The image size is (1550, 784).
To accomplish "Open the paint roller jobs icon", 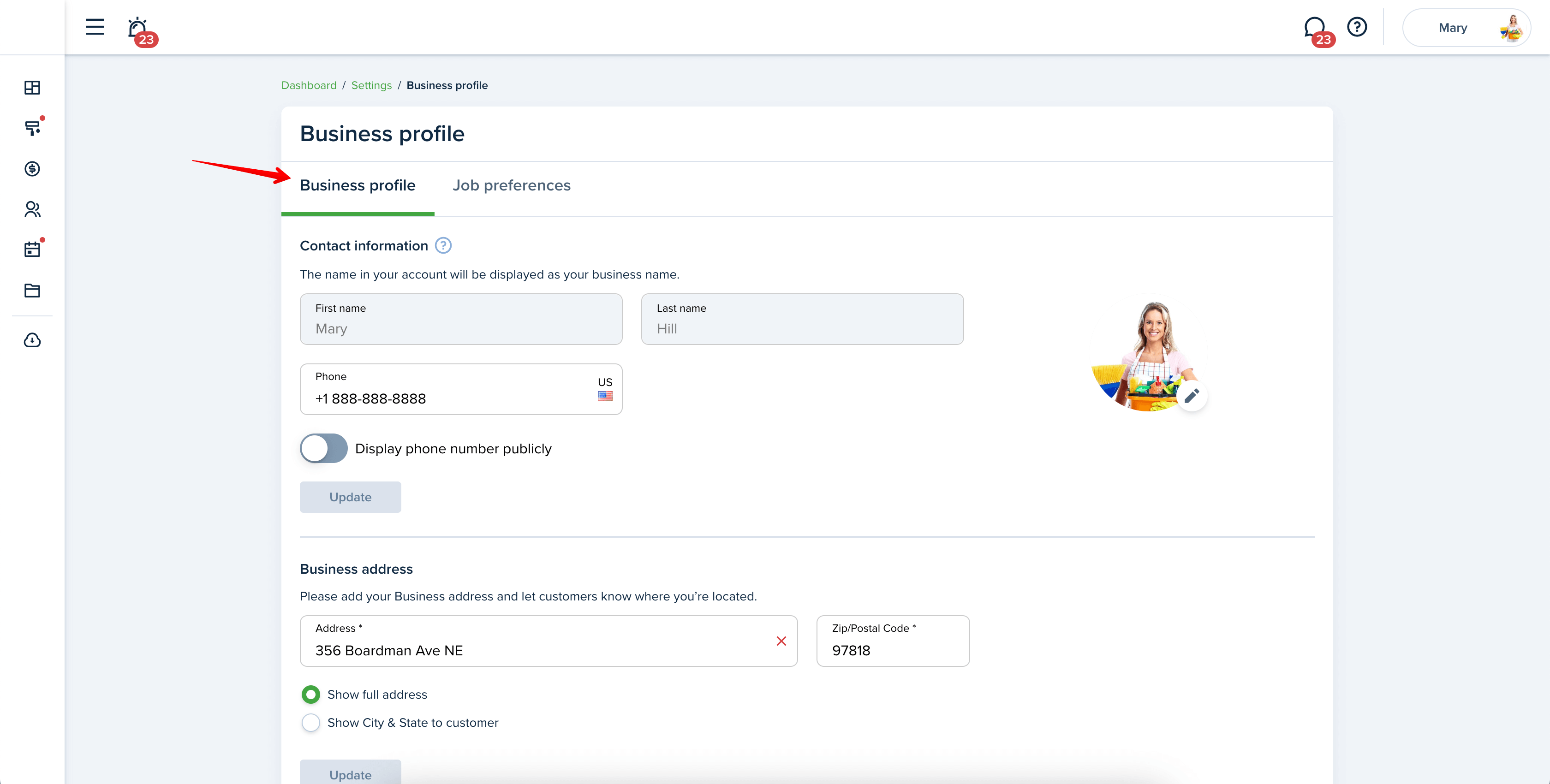I will [x=32, y=128].
